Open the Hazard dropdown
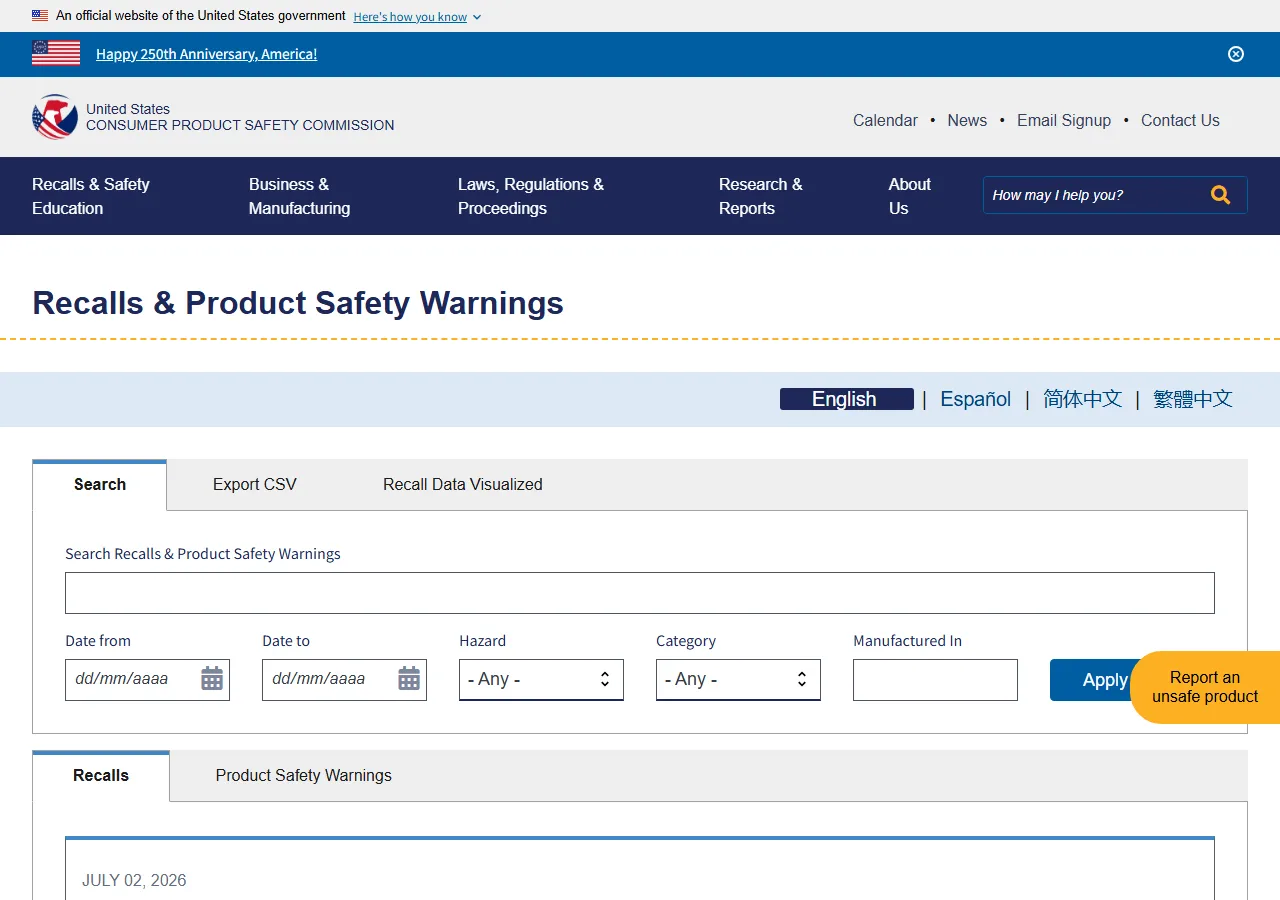Viewport: 1280px width, 900px height. 541,680
